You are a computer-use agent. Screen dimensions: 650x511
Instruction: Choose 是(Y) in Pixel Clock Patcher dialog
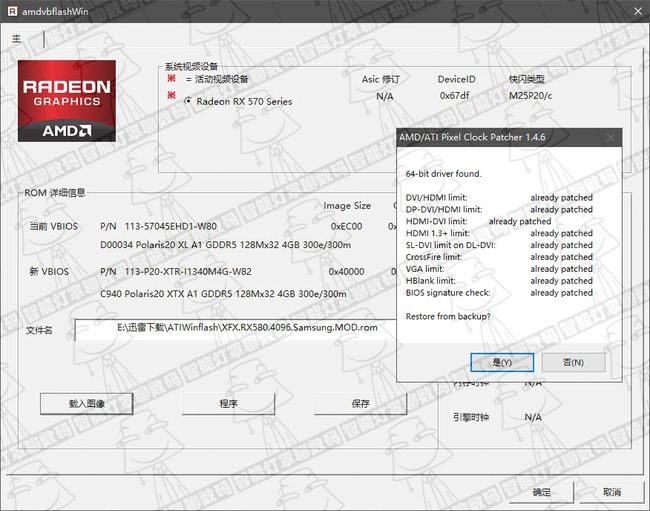(502, 363)
